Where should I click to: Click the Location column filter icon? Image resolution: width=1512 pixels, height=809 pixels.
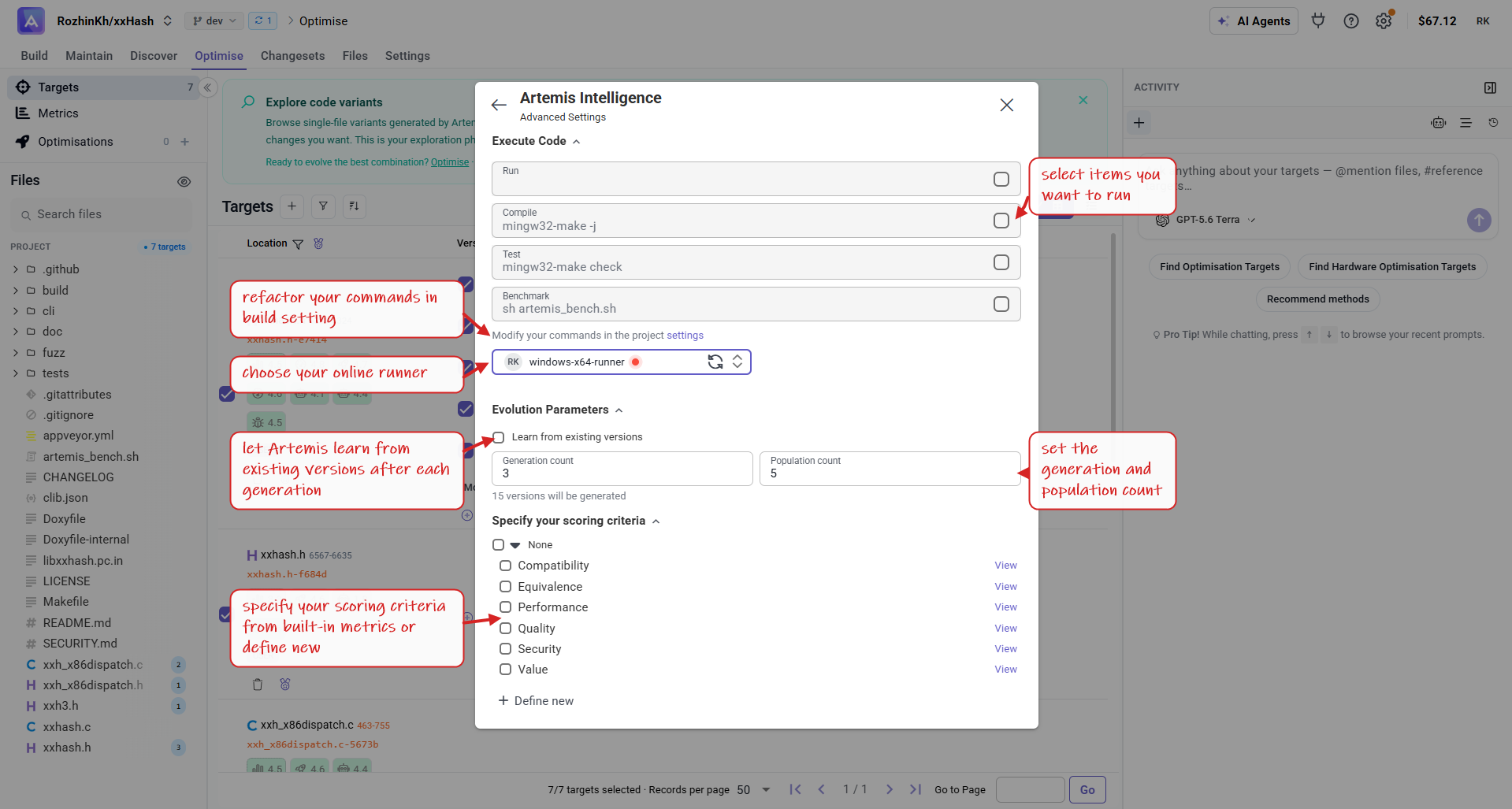click(x=298, y=244)
